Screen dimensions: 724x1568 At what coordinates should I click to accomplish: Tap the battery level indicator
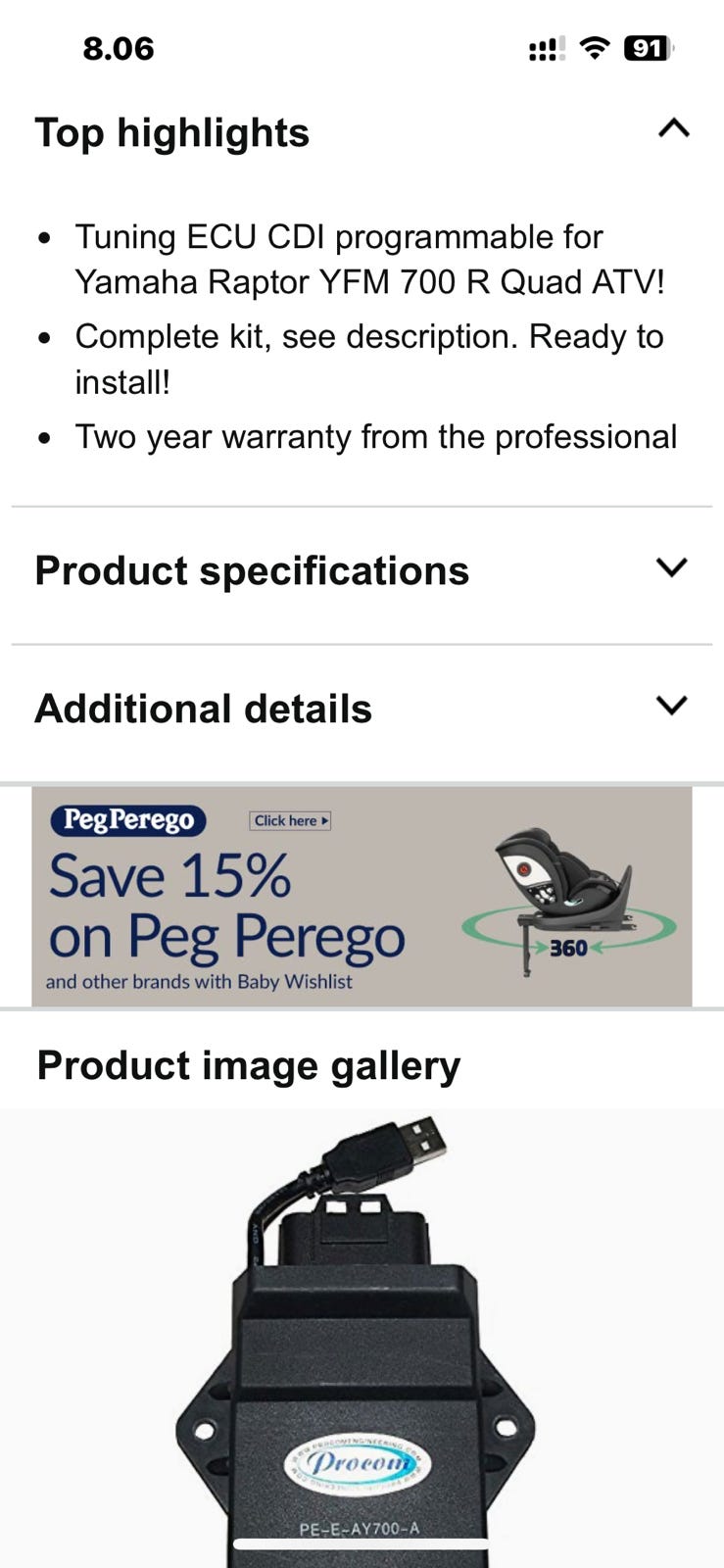648,48
